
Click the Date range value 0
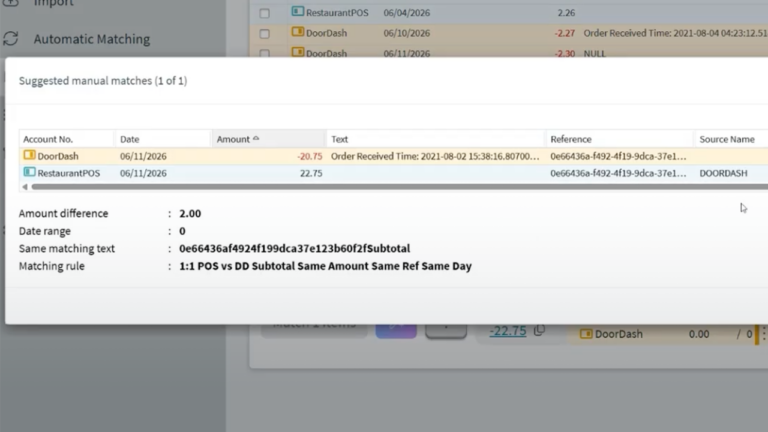coord(182,231)
